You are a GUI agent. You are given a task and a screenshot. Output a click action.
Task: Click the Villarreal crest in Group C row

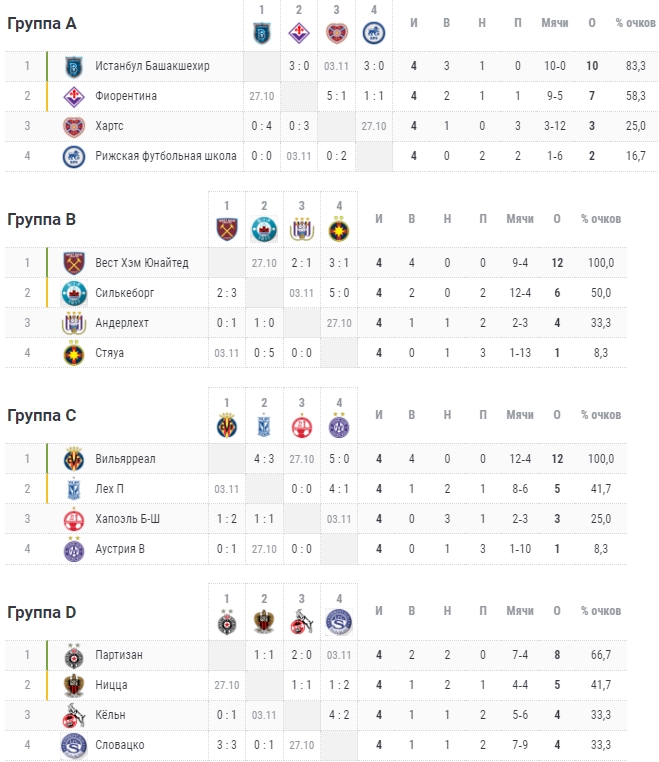point(74,459)
